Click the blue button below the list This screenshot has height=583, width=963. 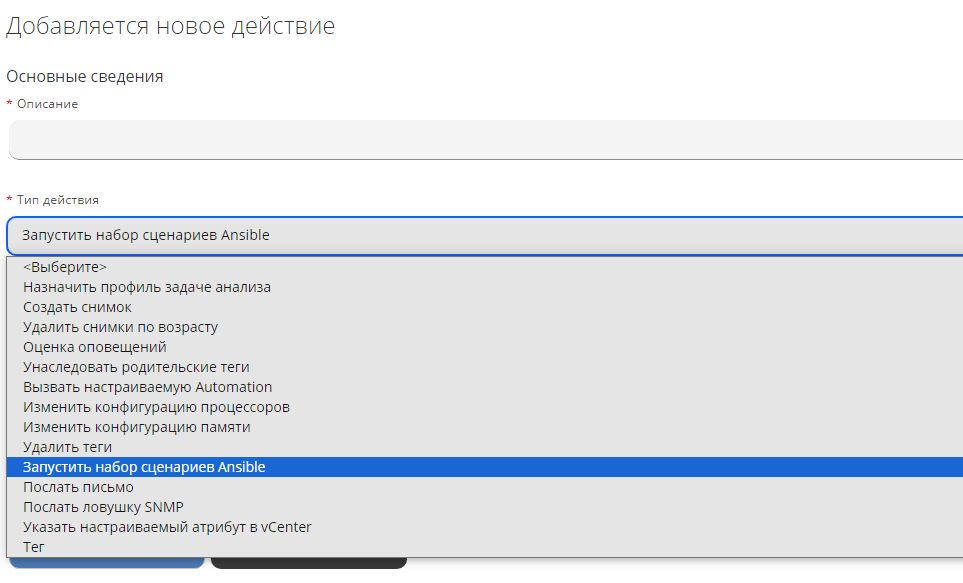[x=107, y=563]
